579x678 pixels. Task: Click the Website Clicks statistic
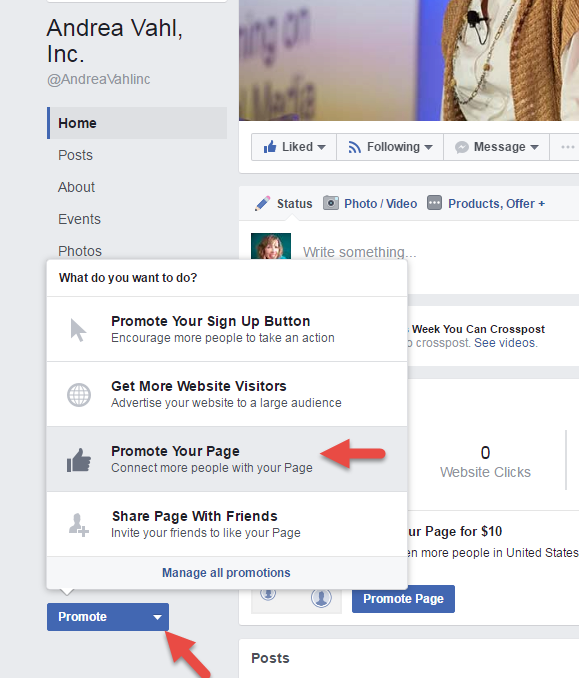(485, 462)
